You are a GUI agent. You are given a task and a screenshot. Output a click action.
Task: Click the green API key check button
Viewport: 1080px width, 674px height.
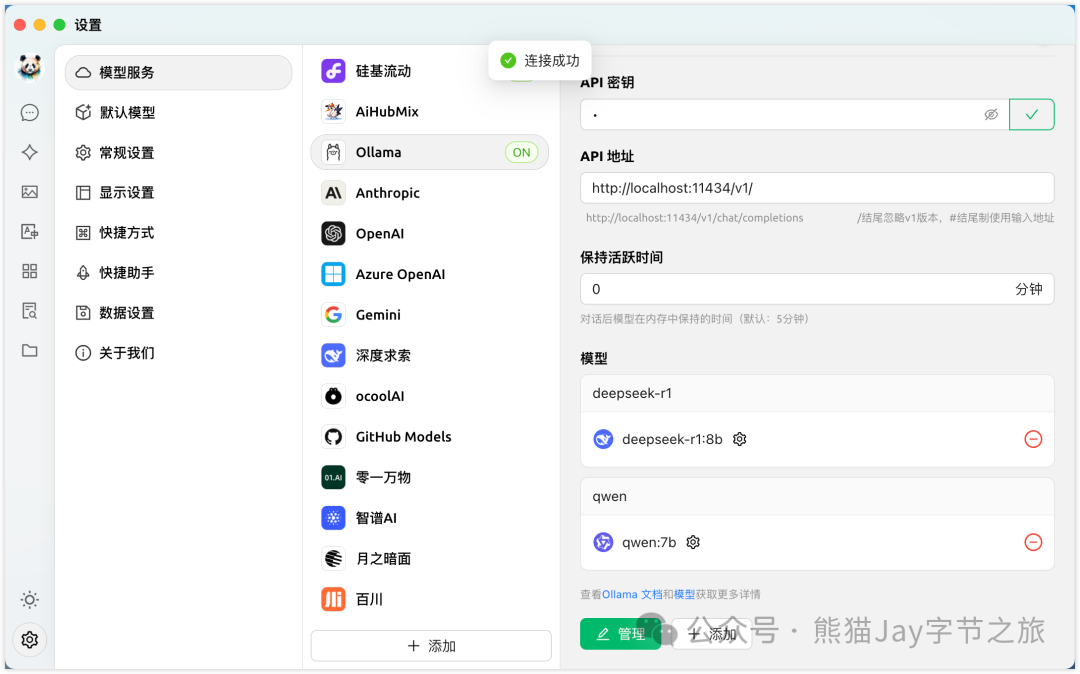[x=1032, y=114]
